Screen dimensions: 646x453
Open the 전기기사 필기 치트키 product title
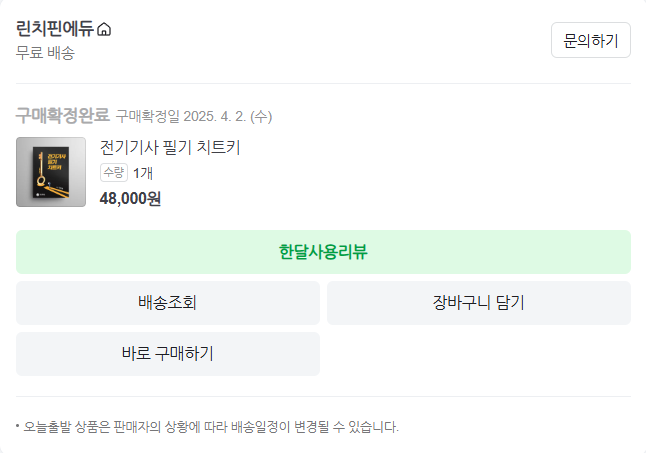170,147
